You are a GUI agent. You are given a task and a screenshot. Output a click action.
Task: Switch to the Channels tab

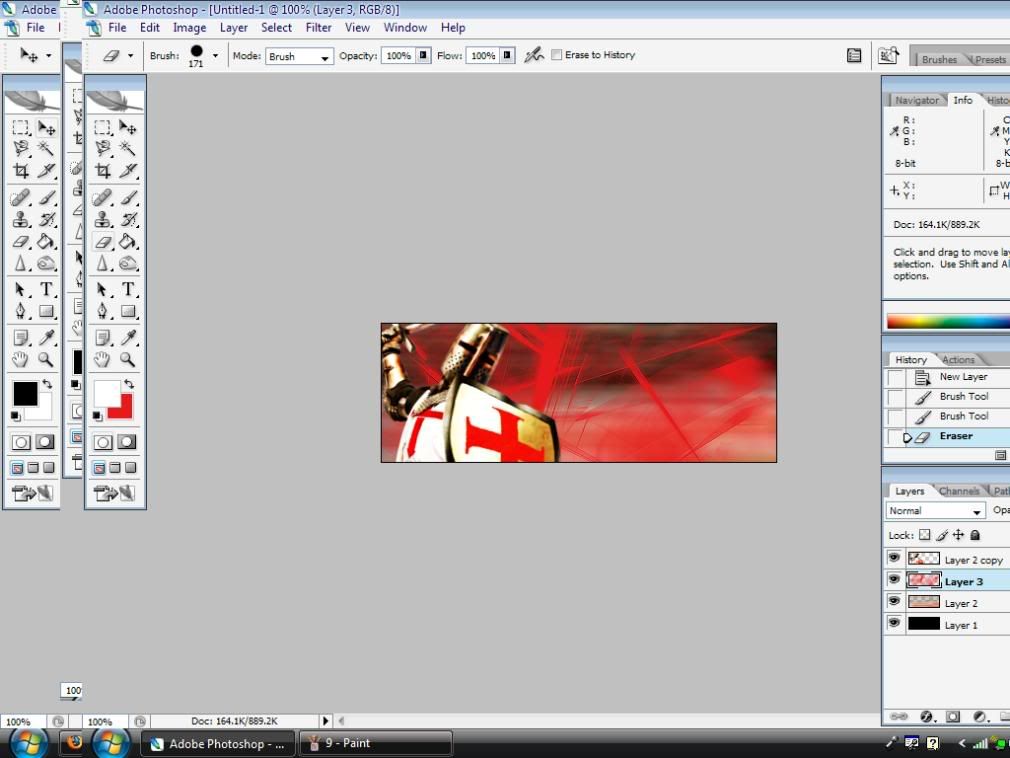pyautogui.click(x=958, y=491)
